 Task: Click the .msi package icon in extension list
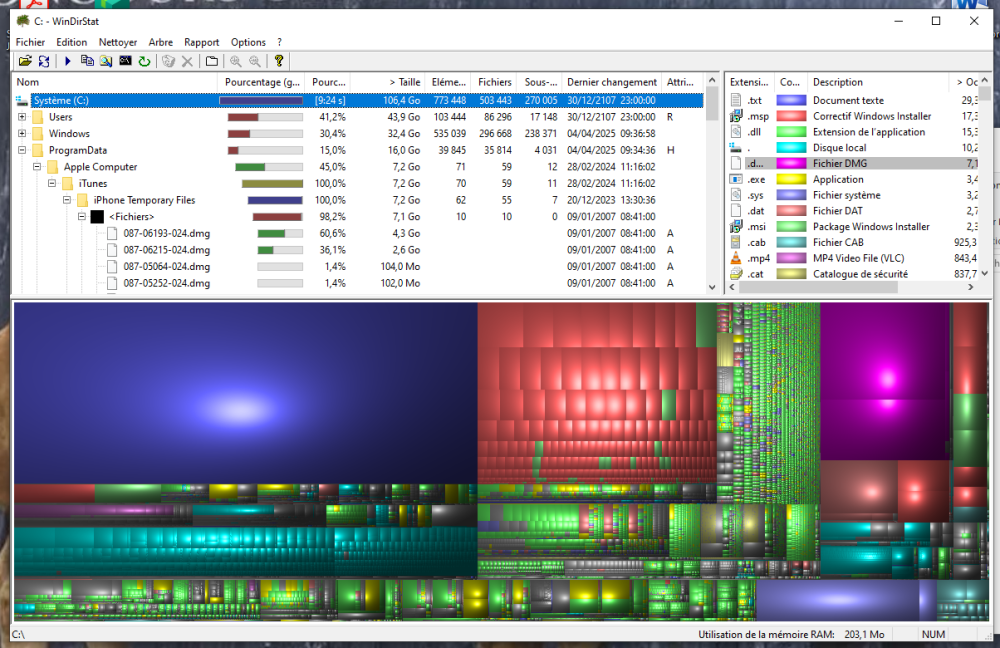pyautogui.click(x=736, y=226)
